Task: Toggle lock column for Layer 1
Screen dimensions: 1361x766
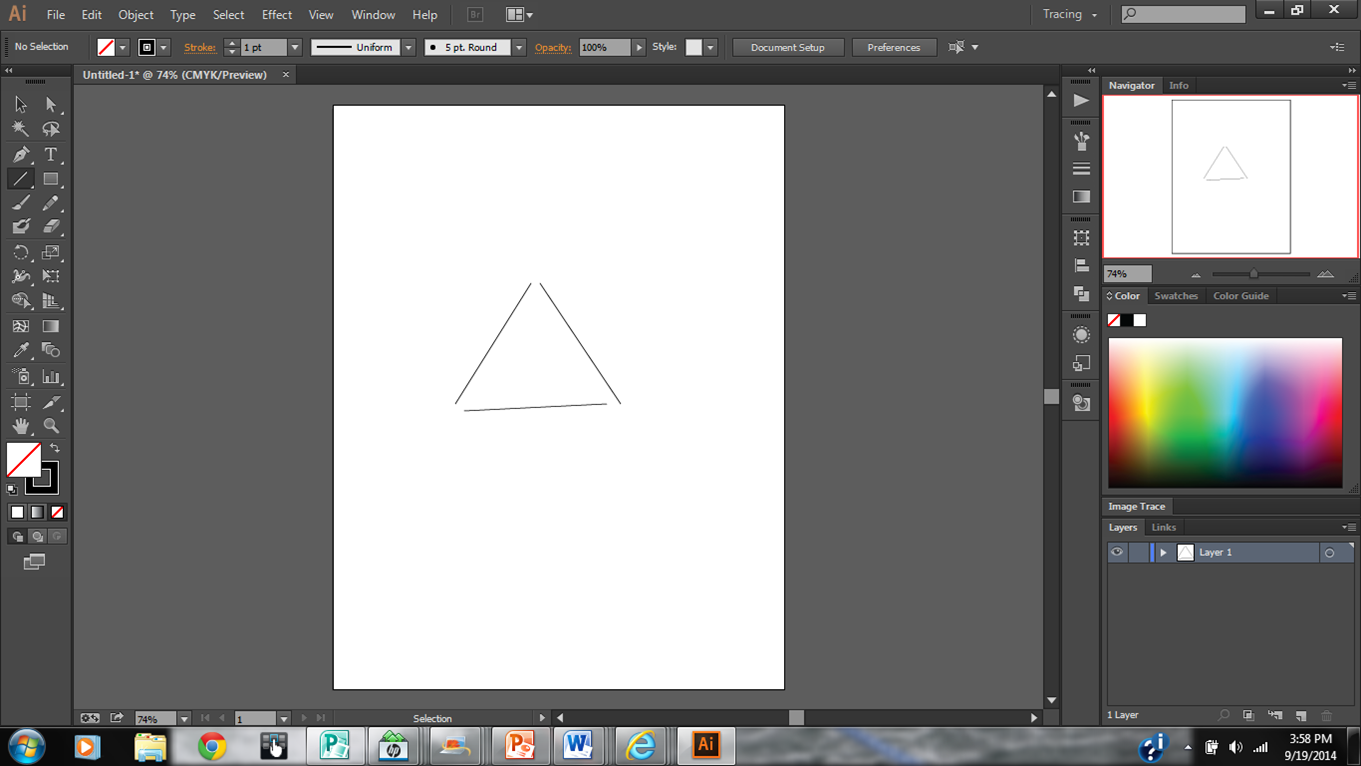Action: [x=1138, y=552]
